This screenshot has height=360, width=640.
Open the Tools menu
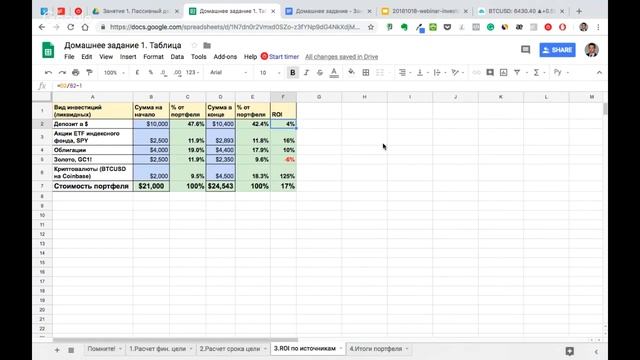pos(199,57)
